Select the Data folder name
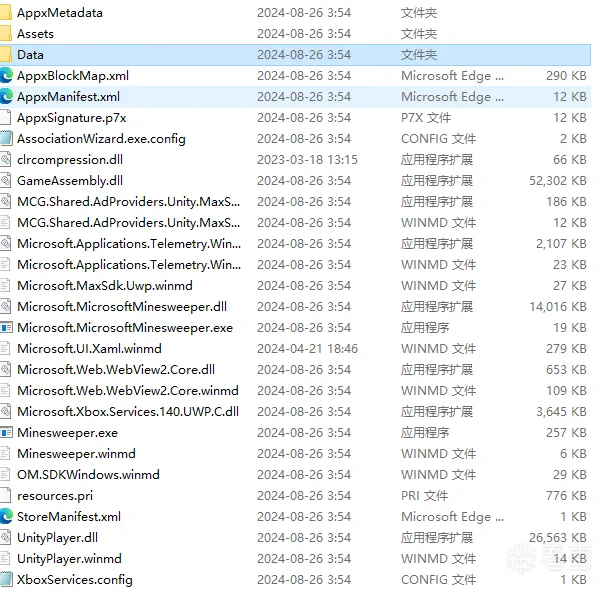The width and height of the screenshot is (611, 594). pyautogui.click(x=30, y=55)
